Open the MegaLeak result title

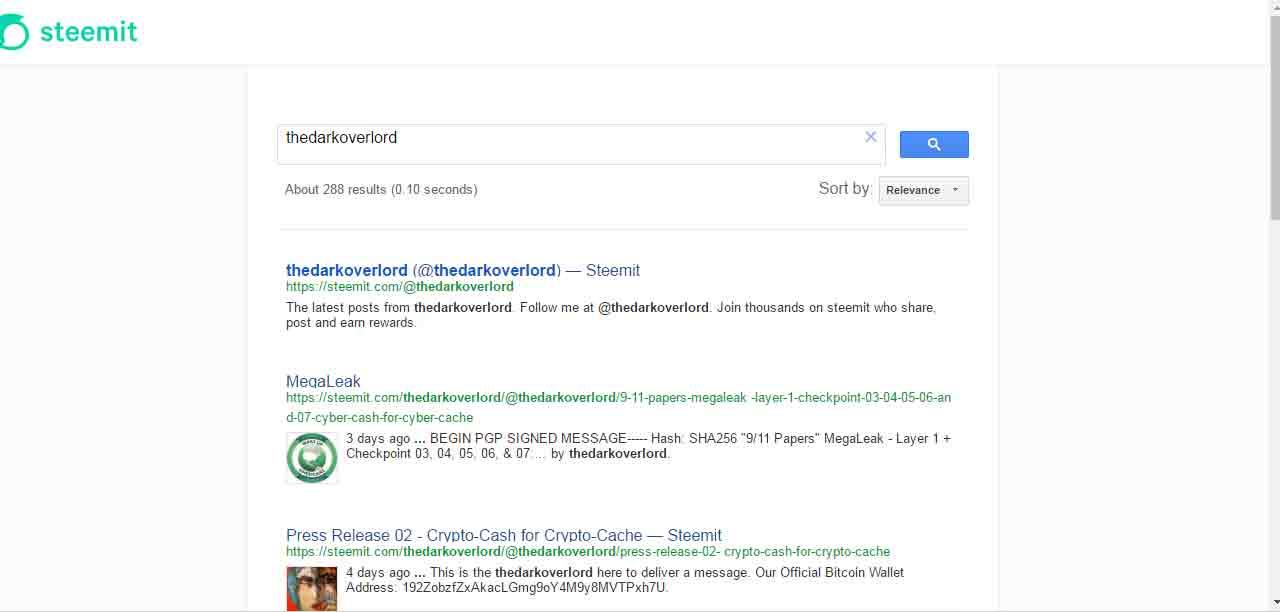[323, 381]
